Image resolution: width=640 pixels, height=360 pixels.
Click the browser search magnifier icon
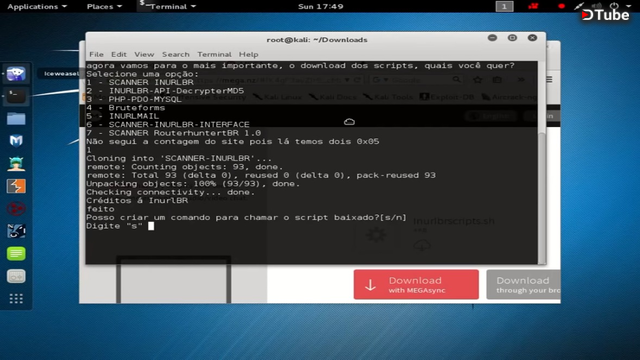[456, 80]
